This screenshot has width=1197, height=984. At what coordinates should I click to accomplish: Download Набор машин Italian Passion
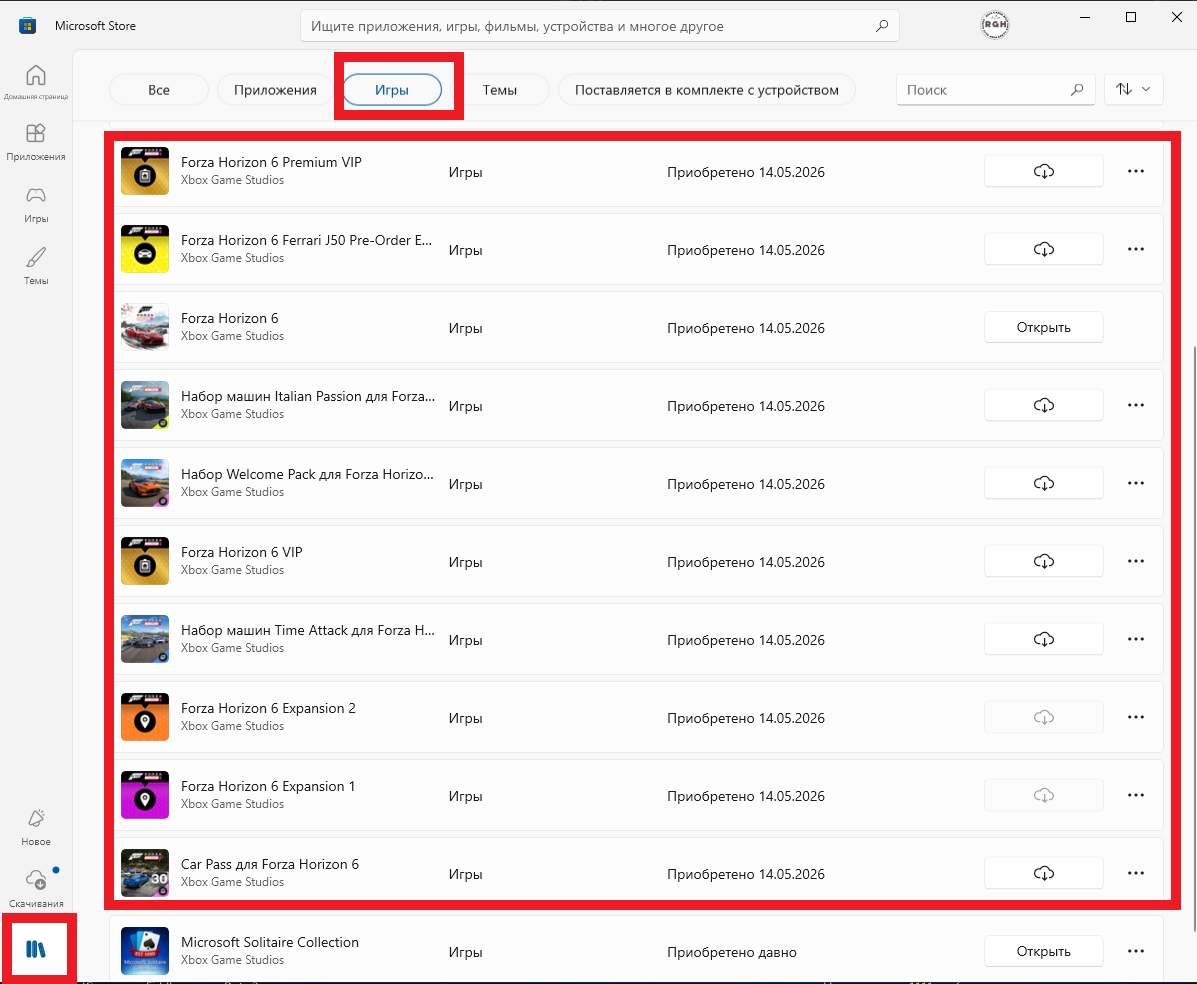[x=1044, y=405]
